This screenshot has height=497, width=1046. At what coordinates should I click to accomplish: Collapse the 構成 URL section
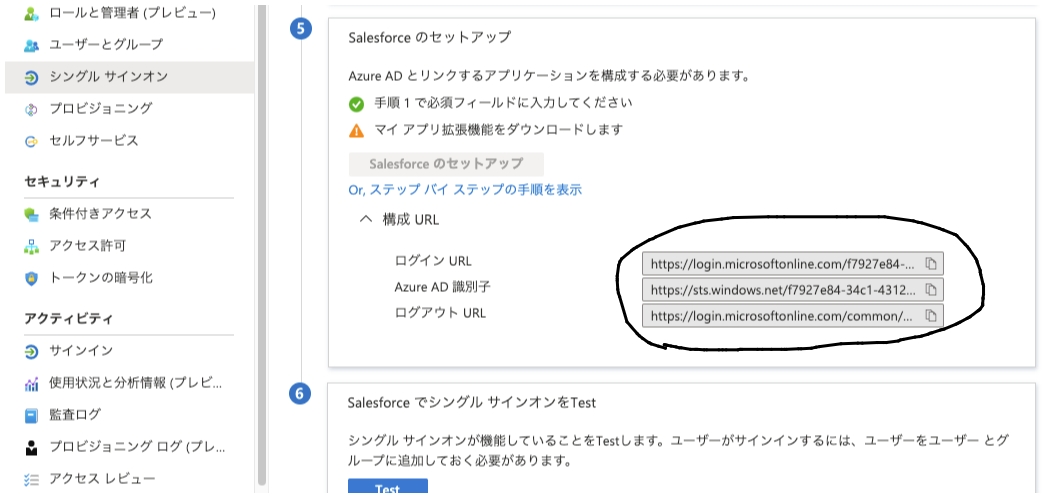365,219
